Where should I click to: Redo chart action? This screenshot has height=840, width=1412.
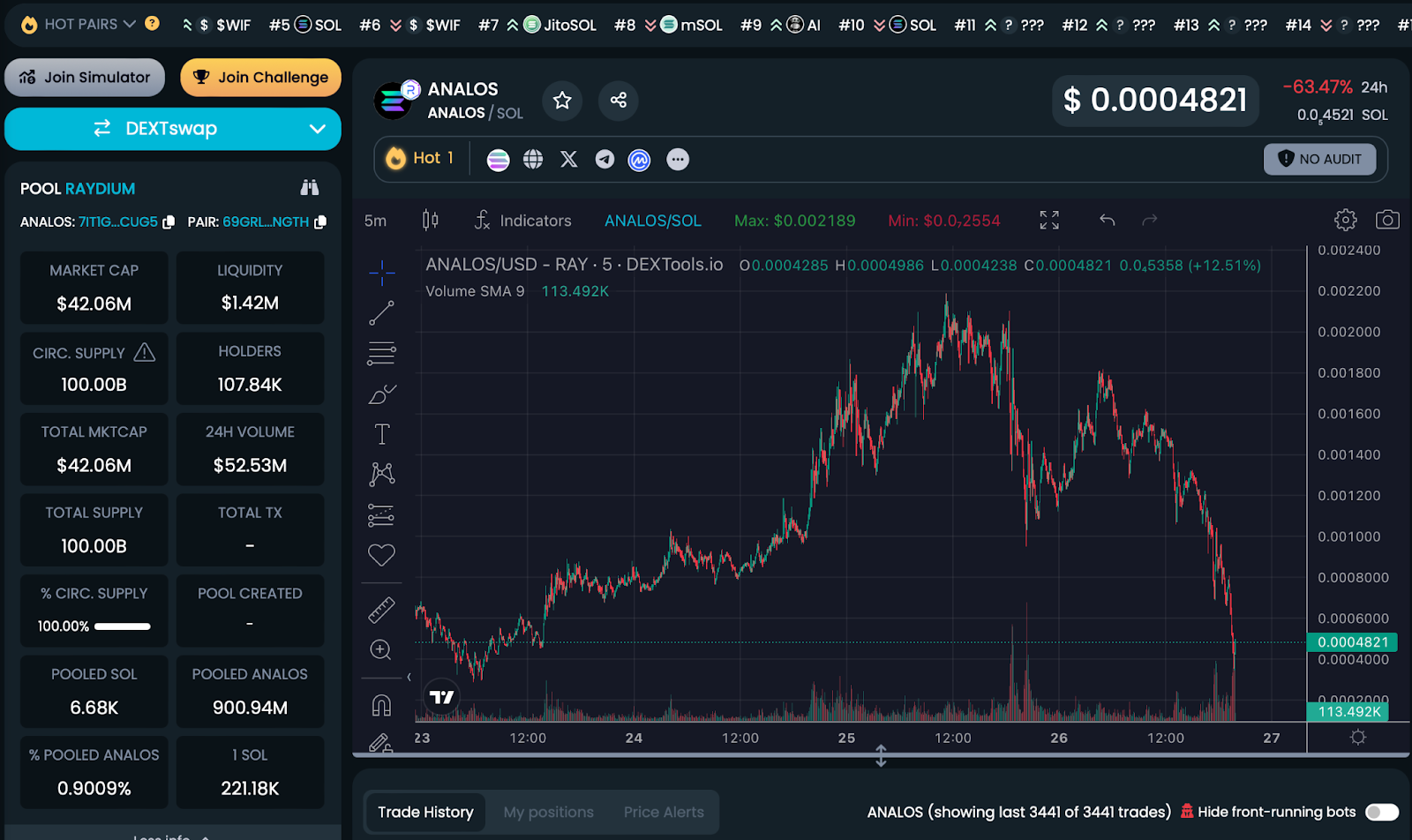1149,220
